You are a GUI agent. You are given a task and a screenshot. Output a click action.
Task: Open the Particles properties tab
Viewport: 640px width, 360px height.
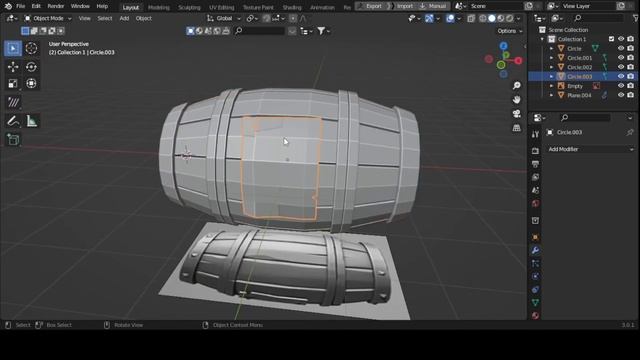click(536, 263)
